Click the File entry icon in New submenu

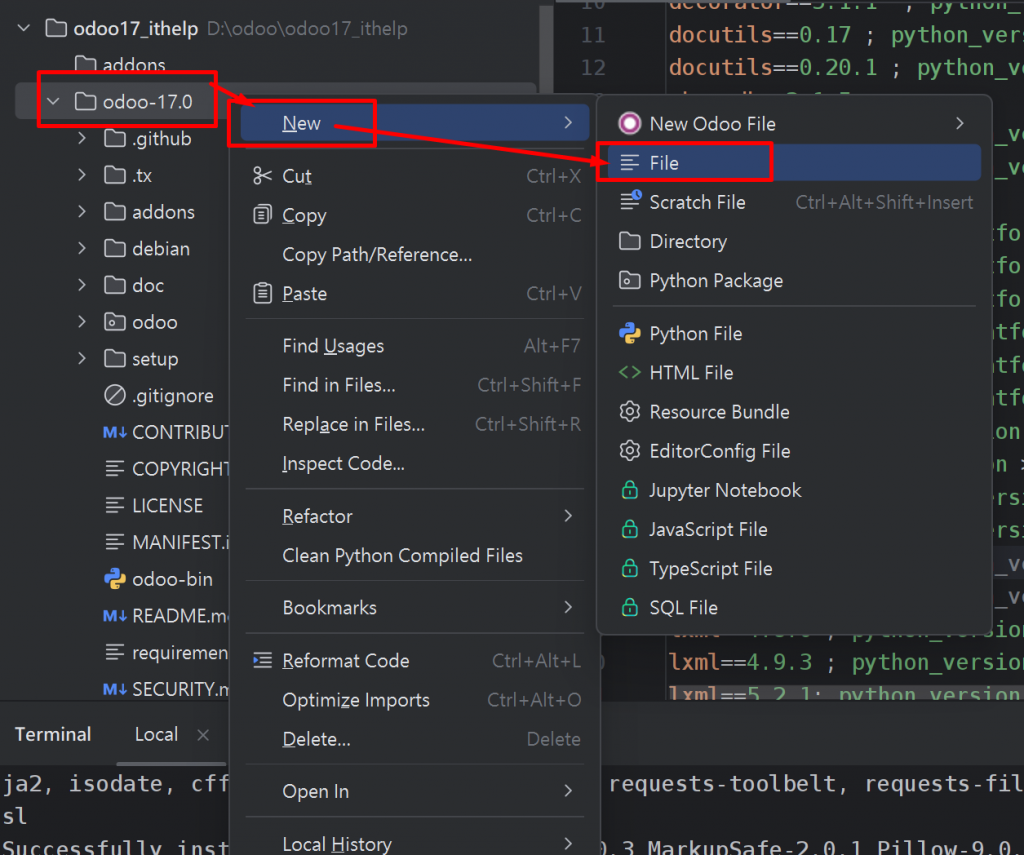(630, 163)
